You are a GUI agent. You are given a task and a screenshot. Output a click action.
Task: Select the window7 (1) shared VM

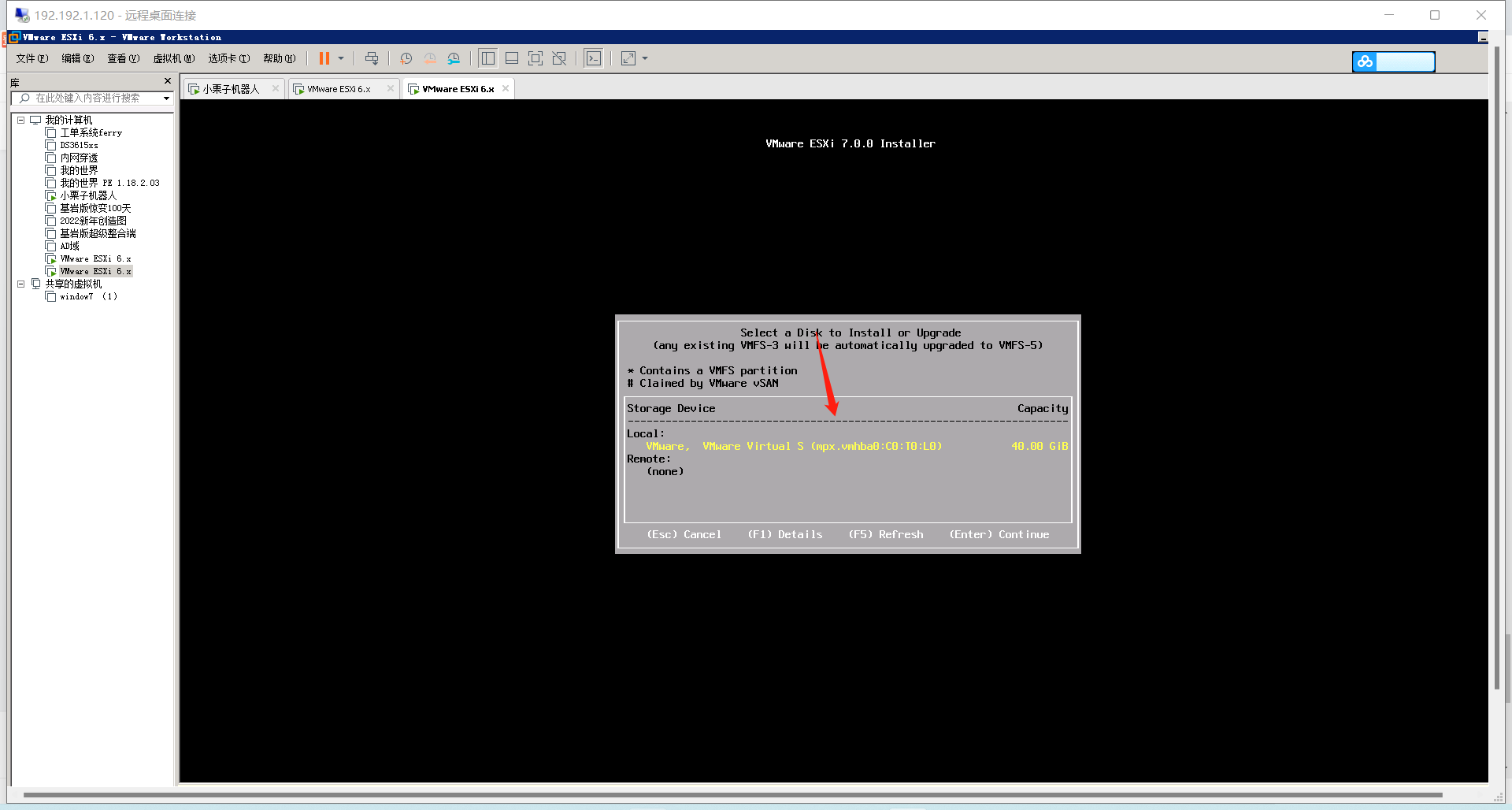[88, 297]
